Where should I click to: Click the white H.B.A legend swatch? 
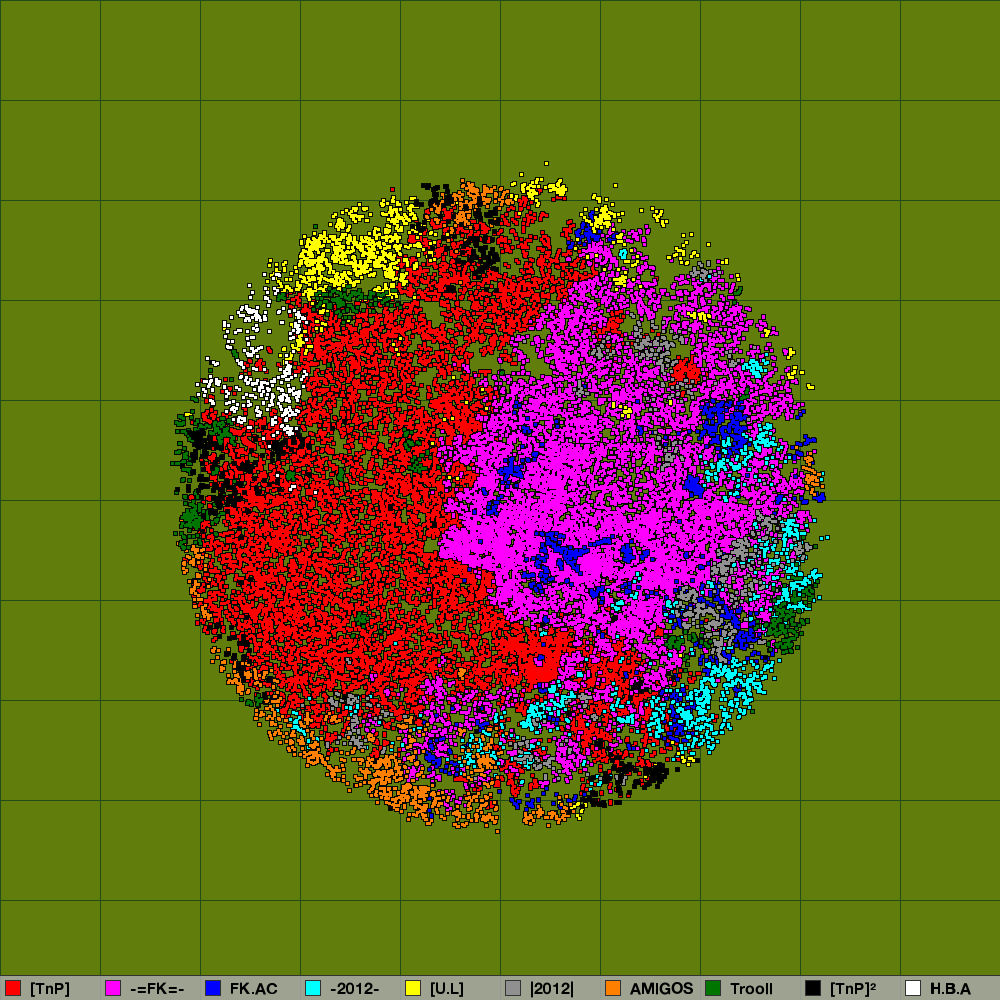[x=913, y=988]
